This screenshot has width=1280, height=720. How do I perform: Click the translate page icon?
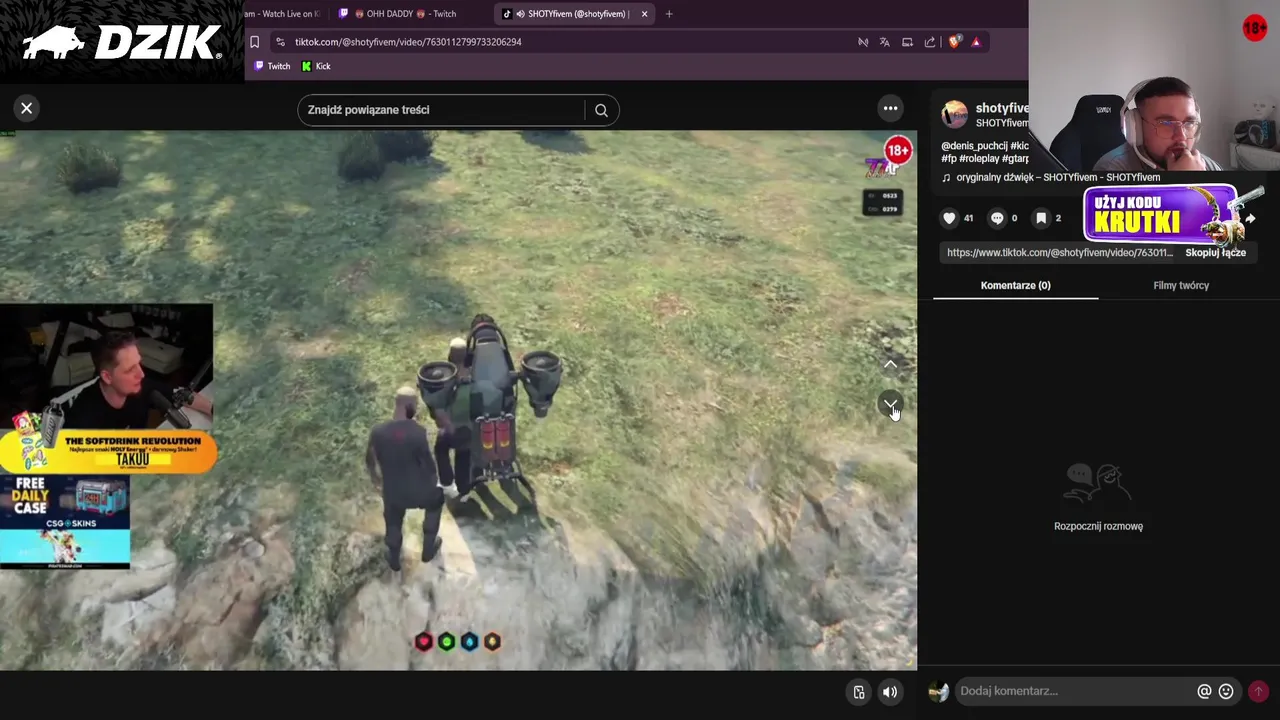tap(885, 42)
